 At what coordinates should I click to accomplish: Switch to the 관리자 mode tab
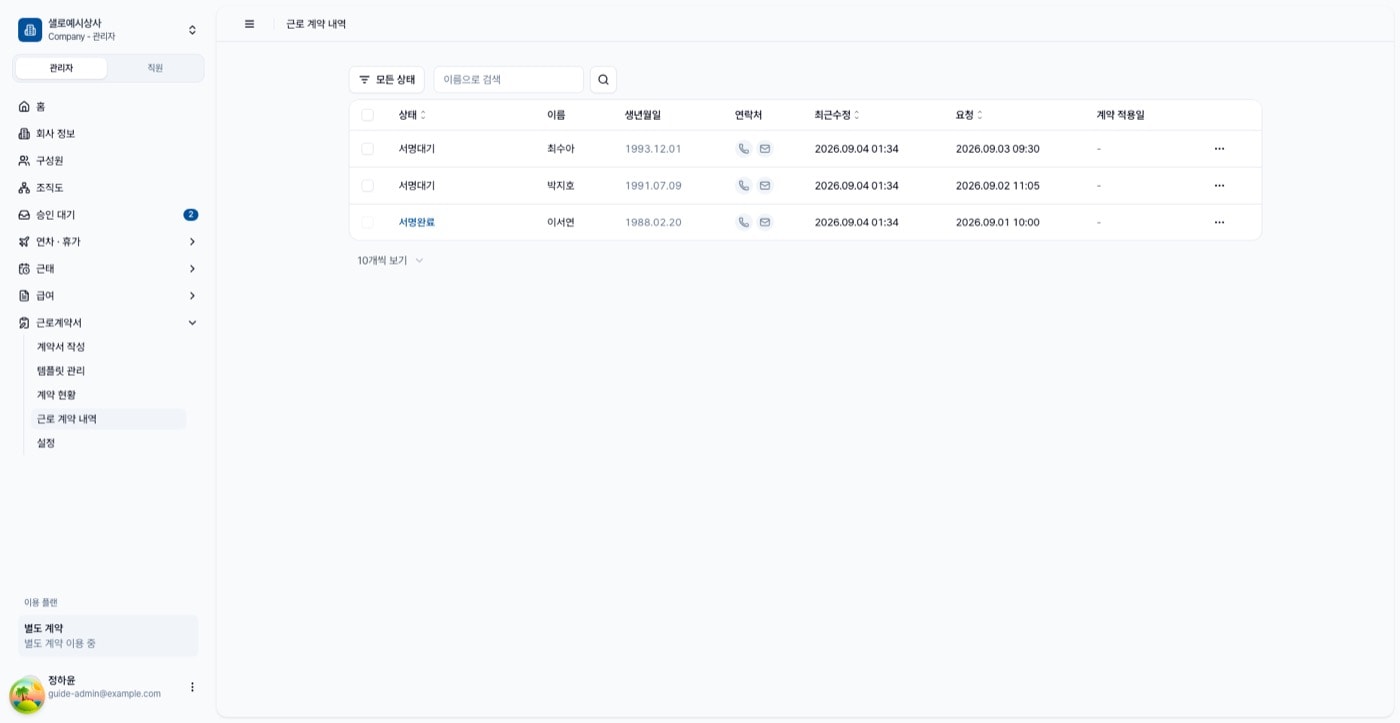[61, 68]
